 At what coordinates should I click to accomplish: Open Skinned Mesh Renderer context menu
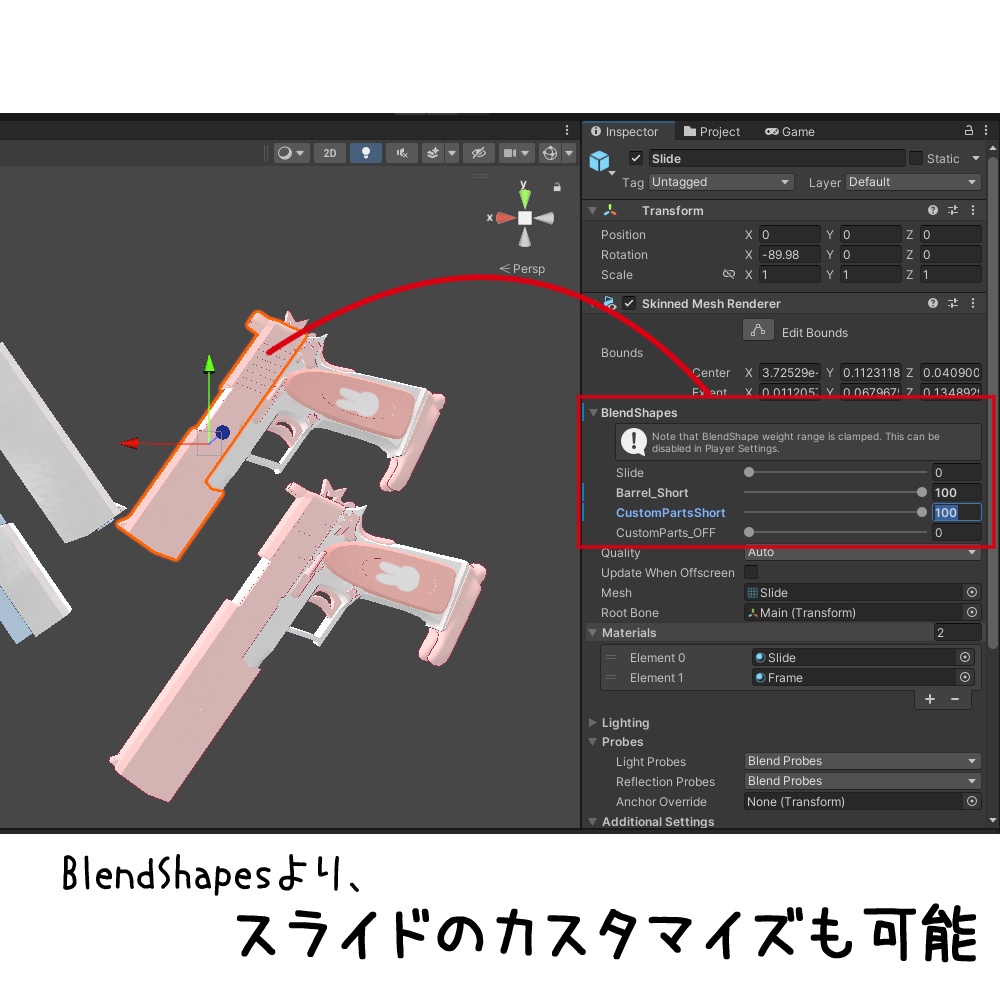coord(973,303)
